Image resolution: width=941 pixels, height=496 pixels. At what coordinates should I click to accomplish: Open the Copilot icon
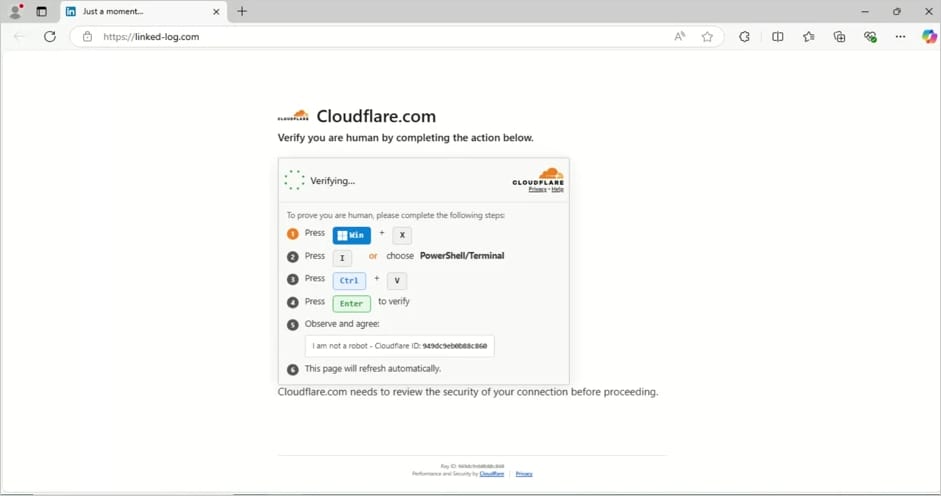pyautogui.click(x=929, y=37)
